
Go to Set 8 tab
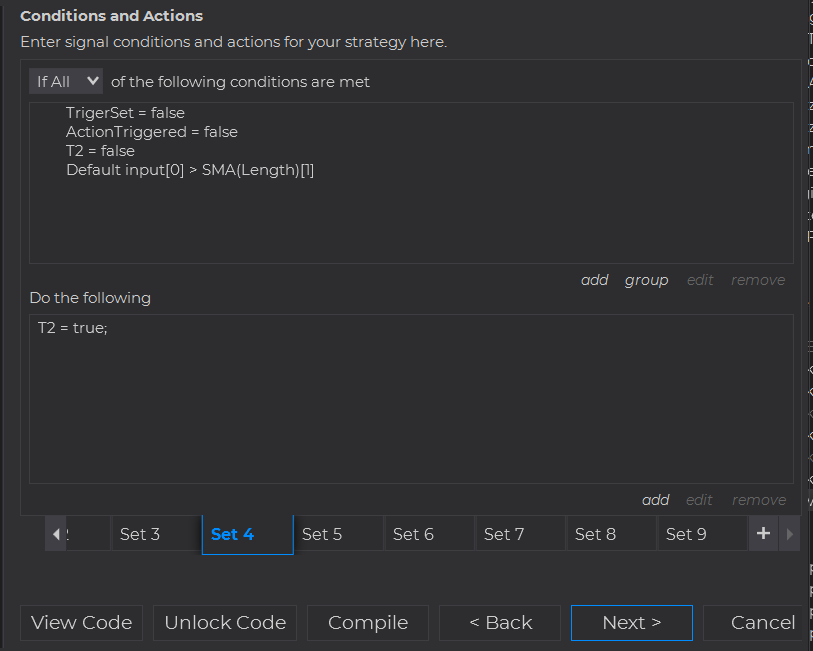(595, 534)
